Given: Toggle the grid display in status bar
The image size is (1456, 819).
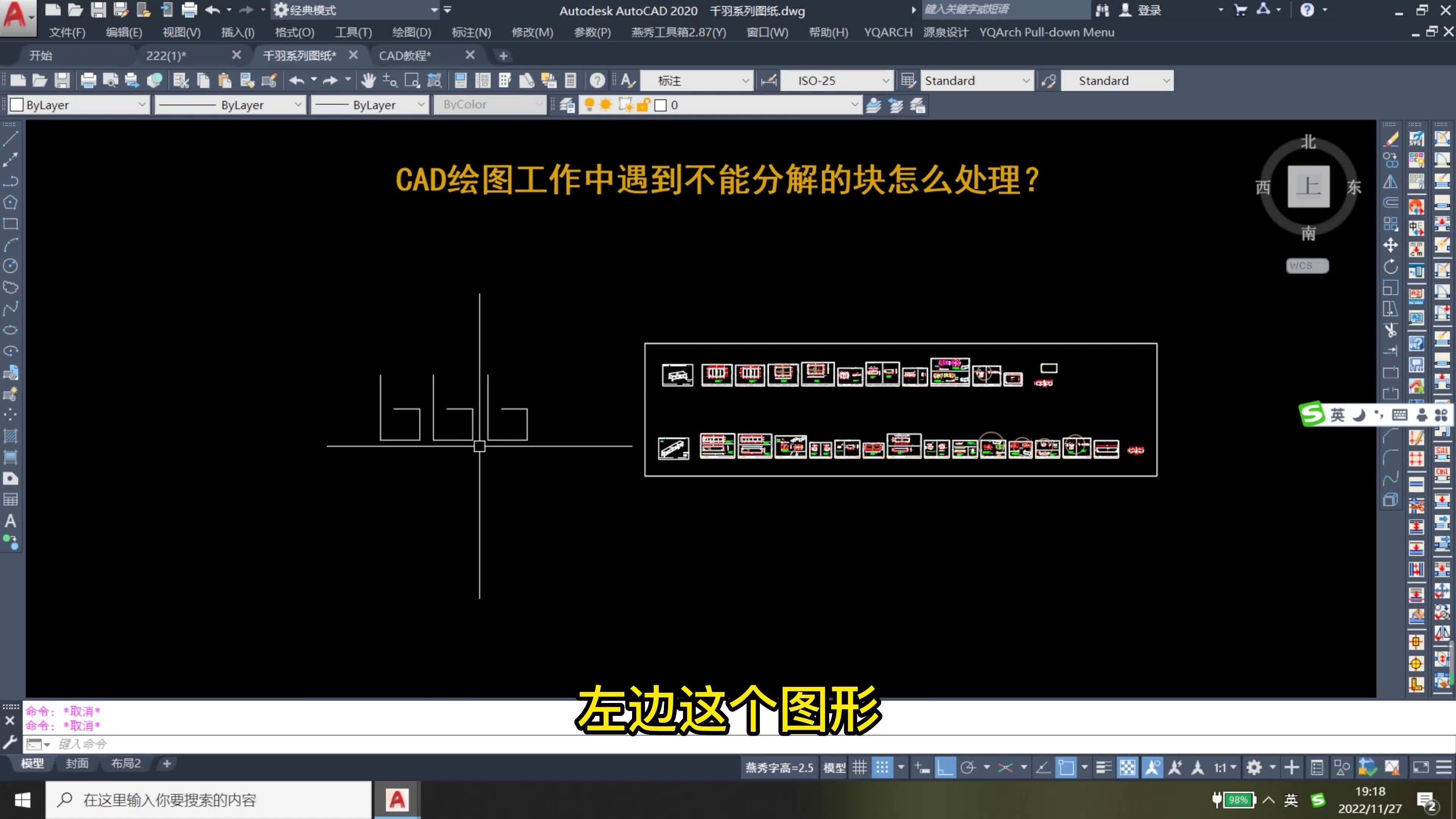Looking at the screenshot, I should click(860, 767).
